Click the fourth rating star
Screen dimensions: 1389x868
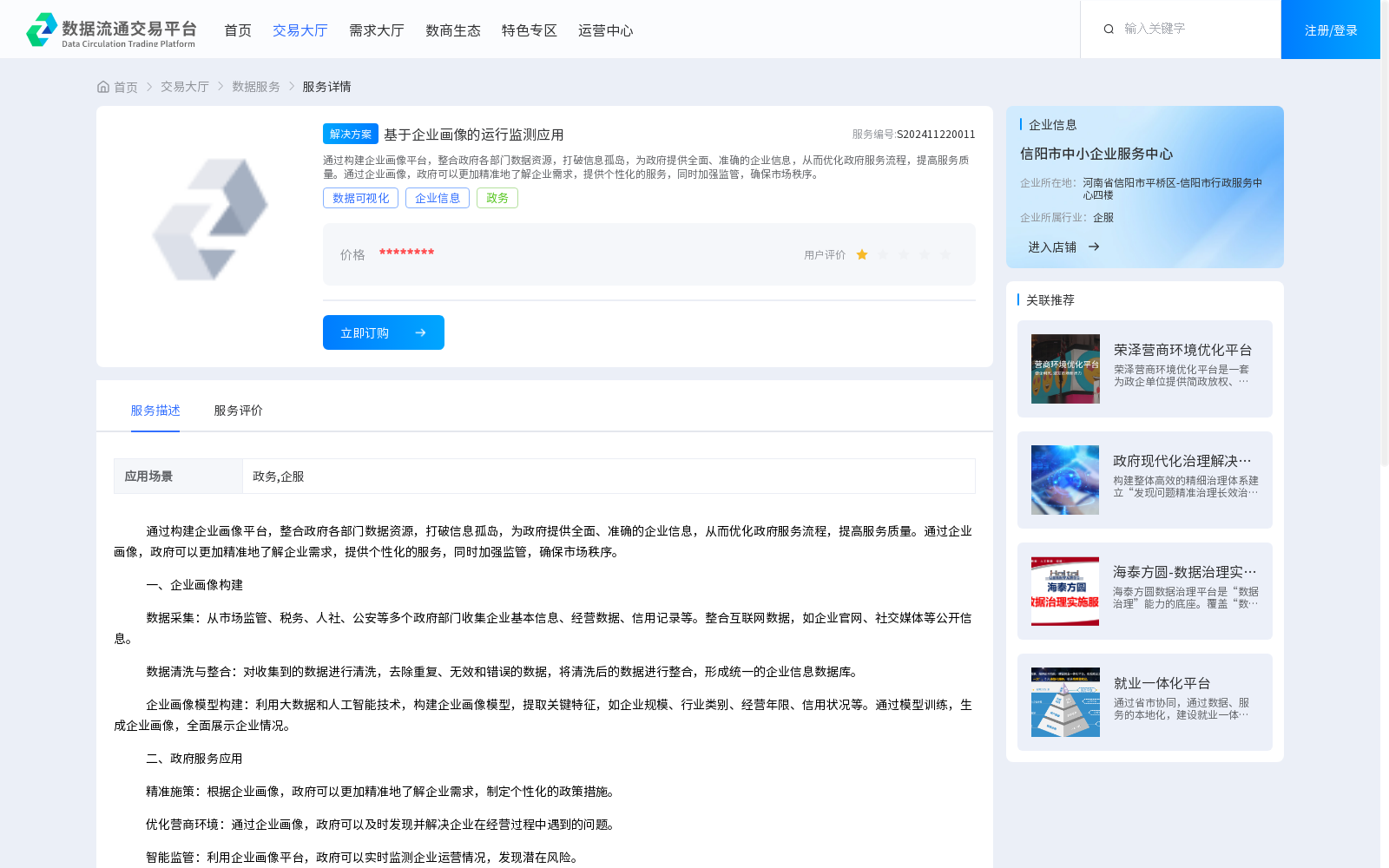[925, 254]
